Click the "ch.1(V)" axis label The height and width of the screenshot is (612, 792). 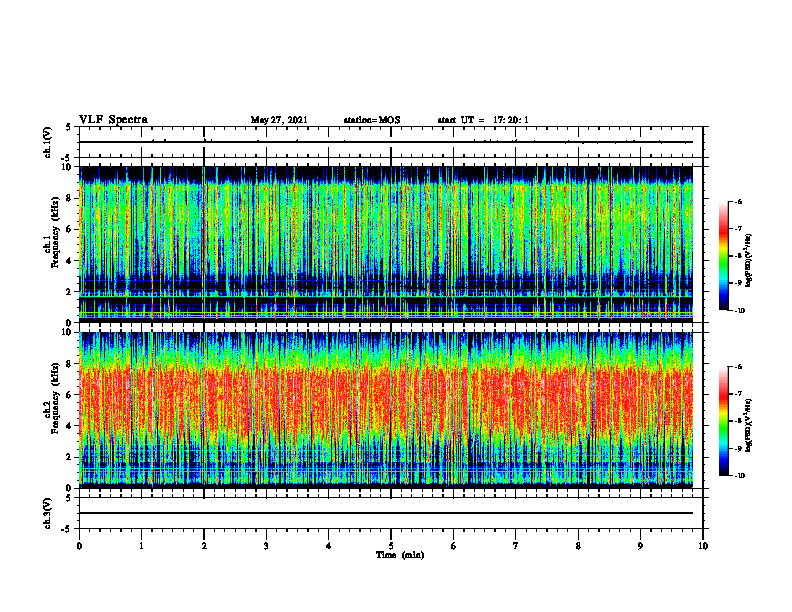click(47, 142)
